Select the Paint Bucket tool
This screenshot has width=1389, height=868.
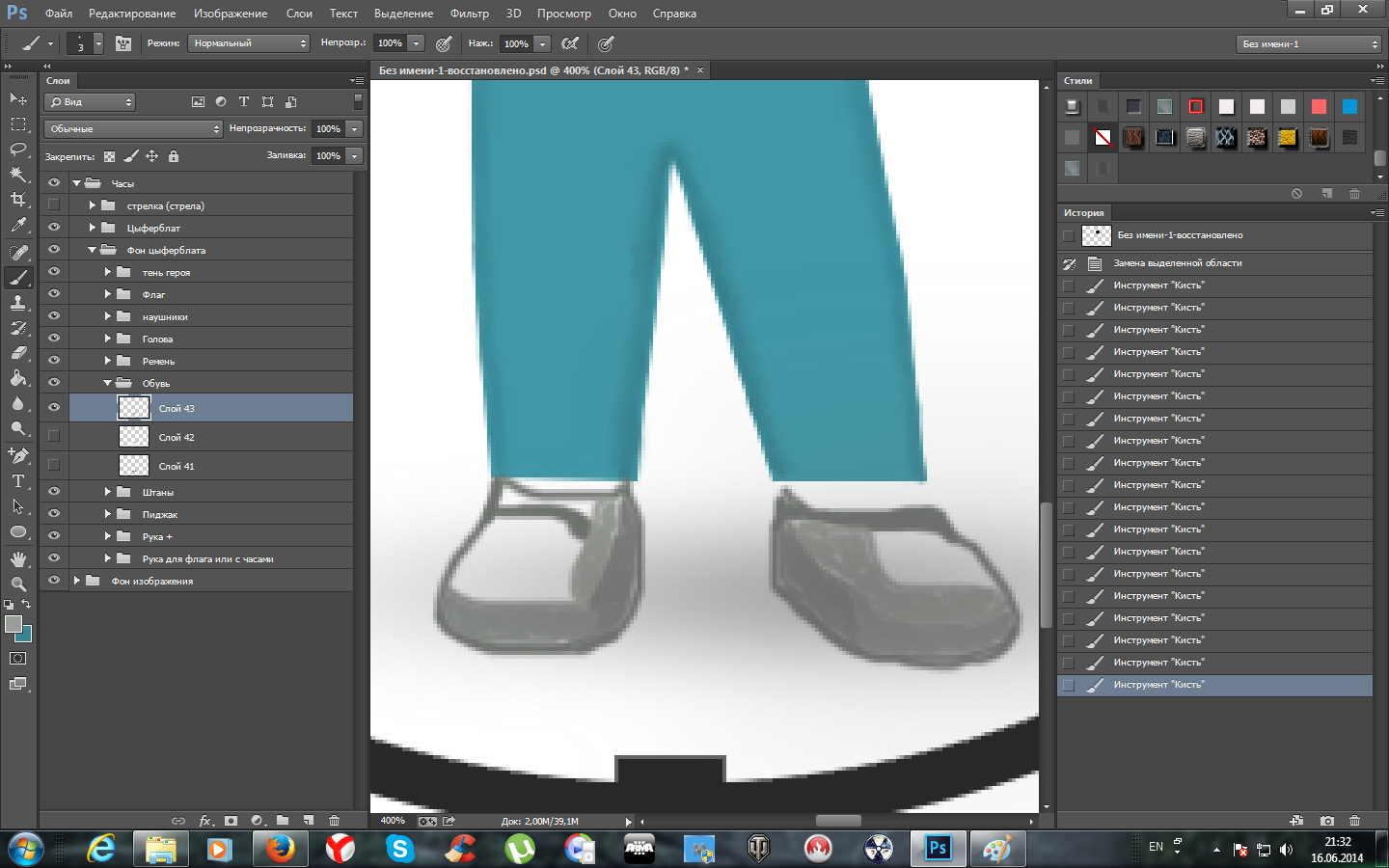[18, 378]
